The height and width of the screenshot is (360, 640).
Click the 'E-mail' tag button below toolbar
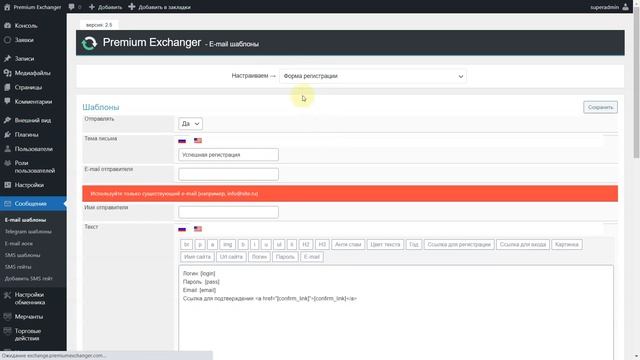point(312,257)
